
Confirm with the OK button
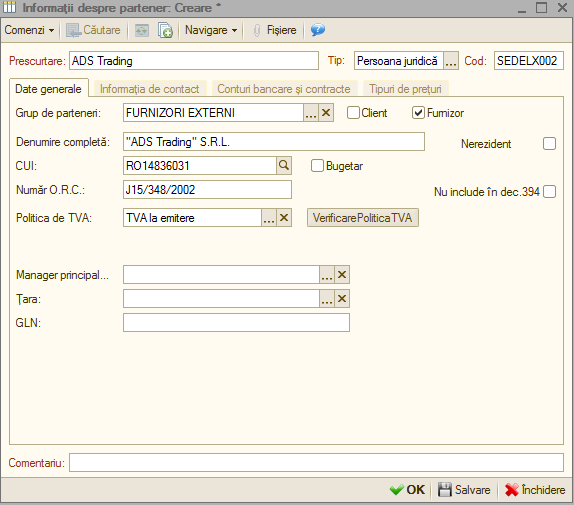pos(407,490)
